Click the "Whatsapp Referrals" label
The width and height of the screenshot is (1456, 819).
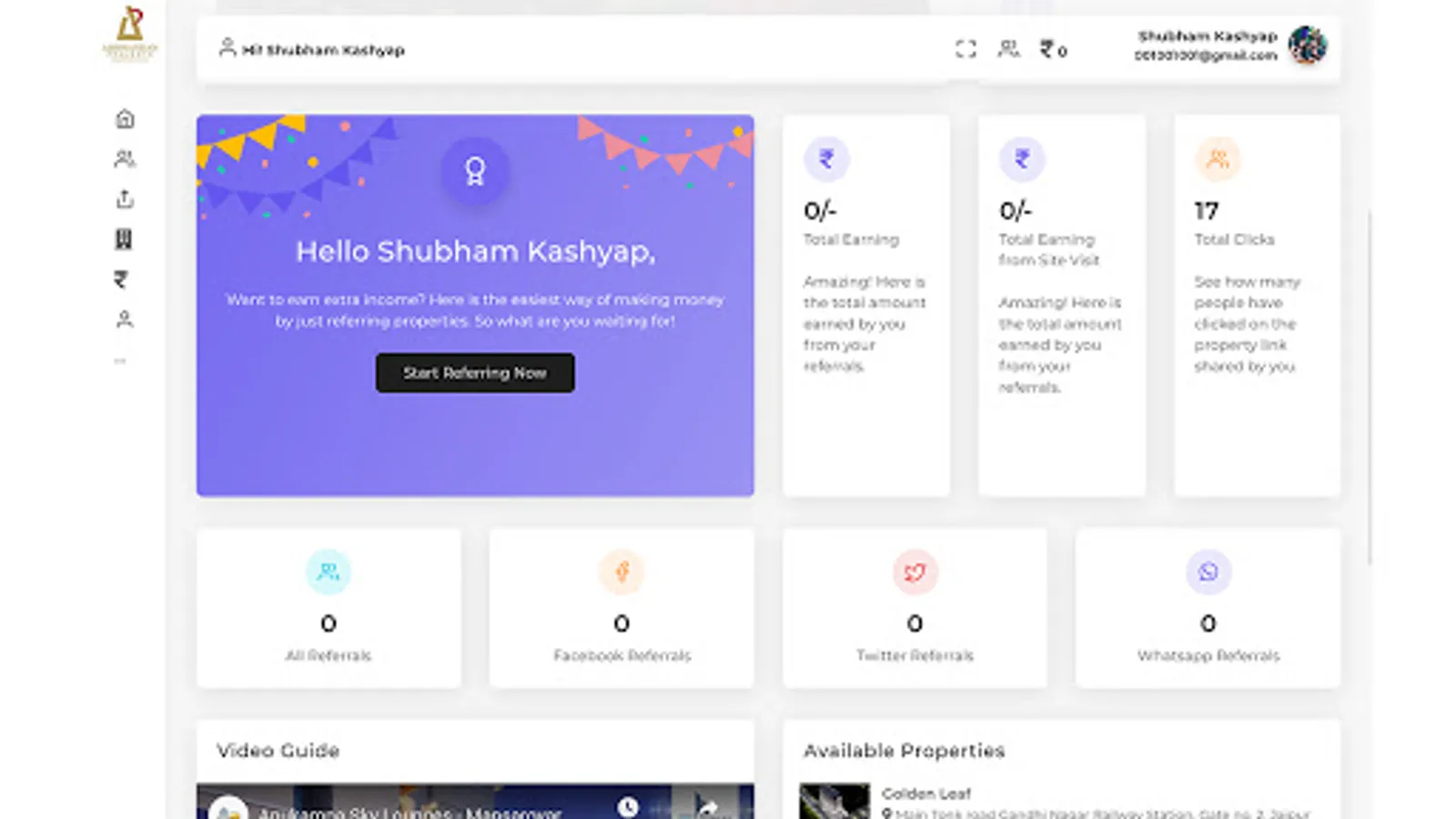[x=1208, y=655]
